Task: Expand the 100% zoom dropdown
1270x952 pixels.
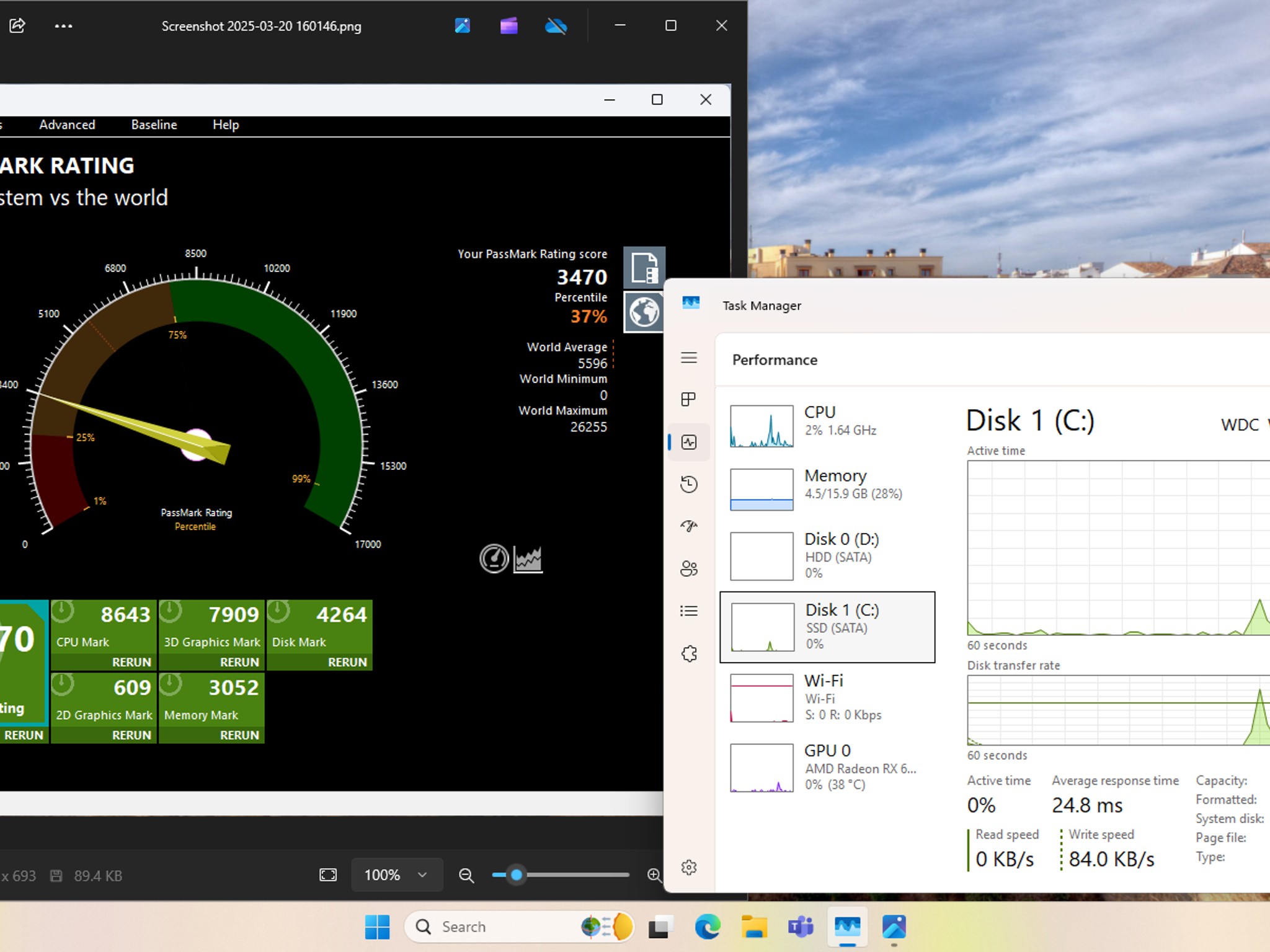Action: pyautogui.click(x=397, y=875)
